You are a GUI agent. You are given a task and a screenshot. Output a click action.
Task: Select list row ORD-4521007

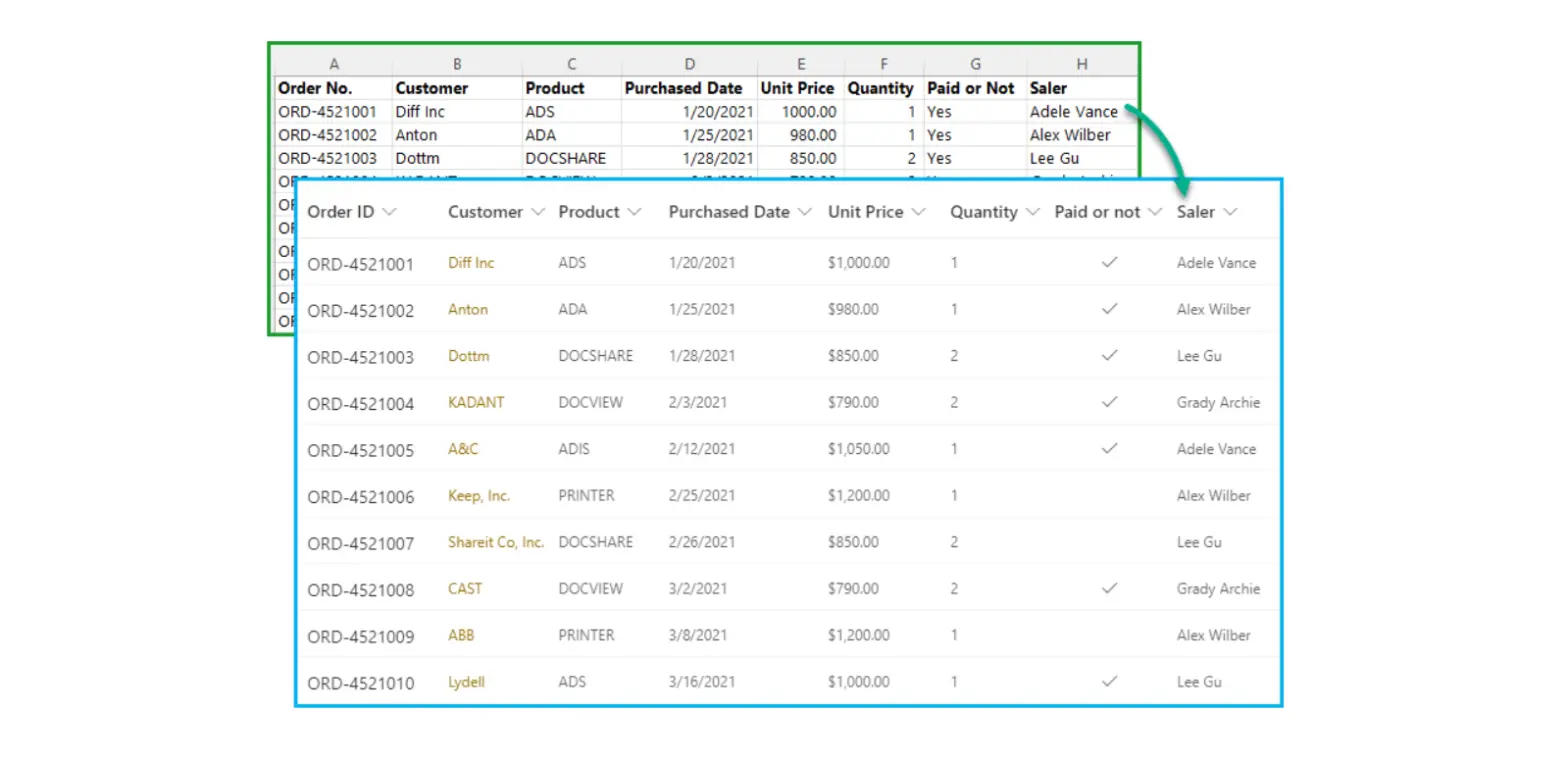pos(789,542)
